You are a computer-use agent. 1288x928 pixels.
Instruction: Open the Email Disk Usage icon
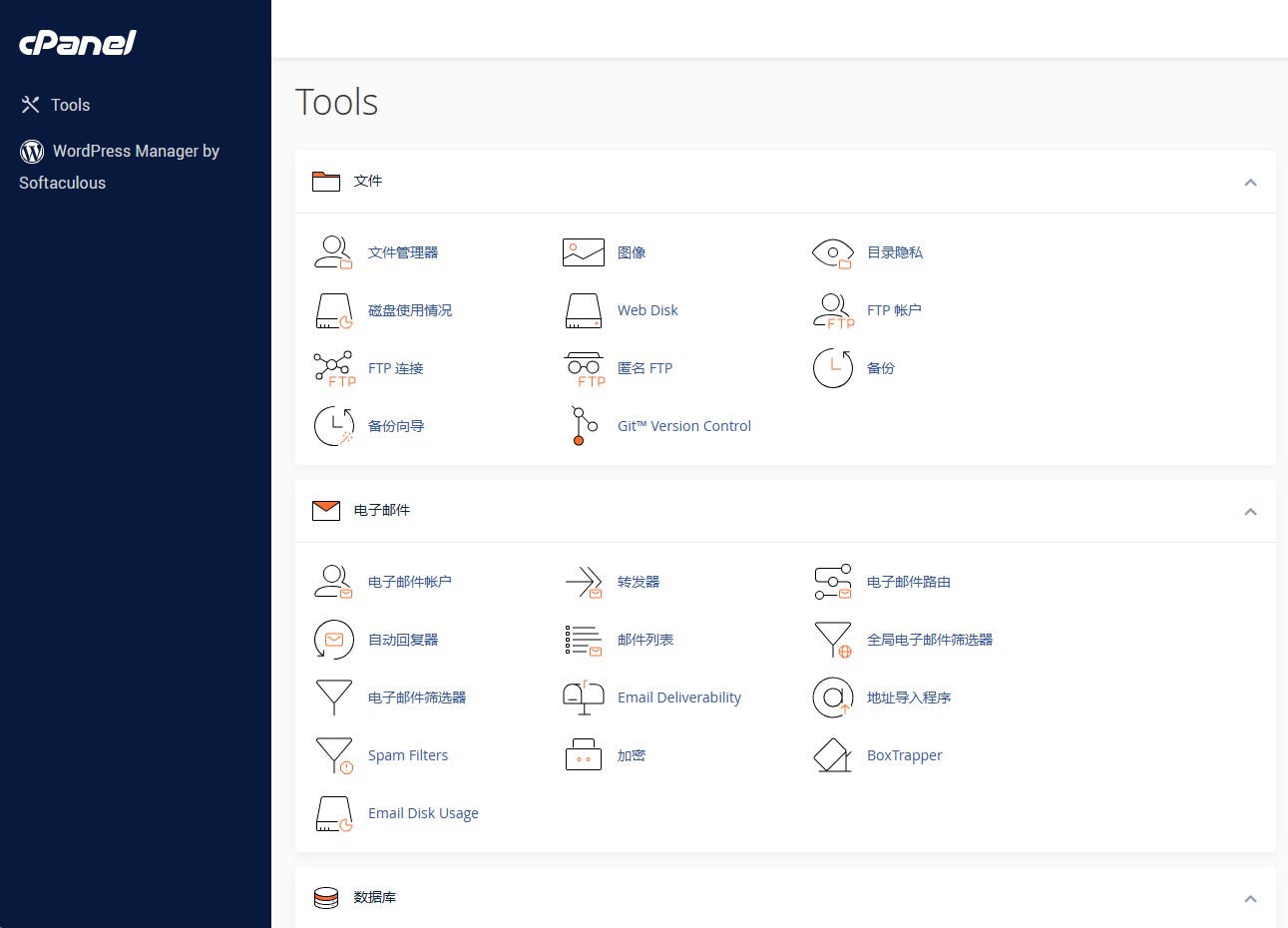[334, 813]
